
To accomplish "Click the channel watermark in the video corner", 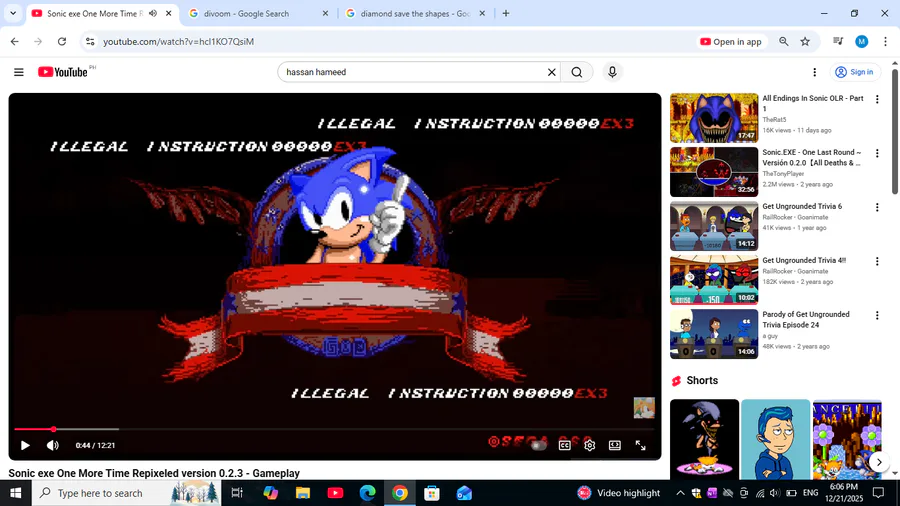I will [x=644, y=407].
